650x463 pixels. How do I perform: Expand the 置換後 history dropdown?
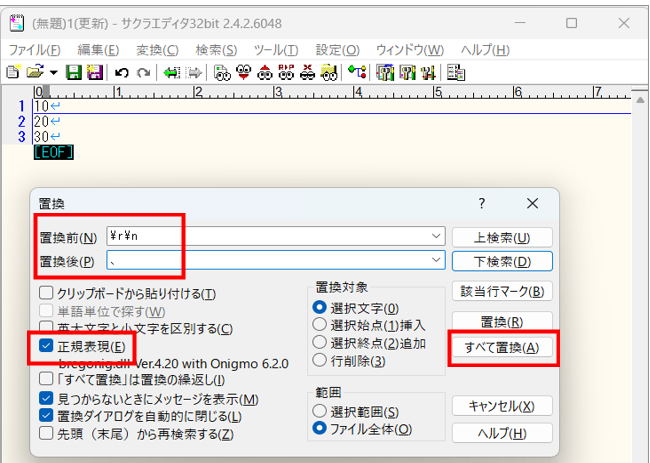click(x=435, y=261)
